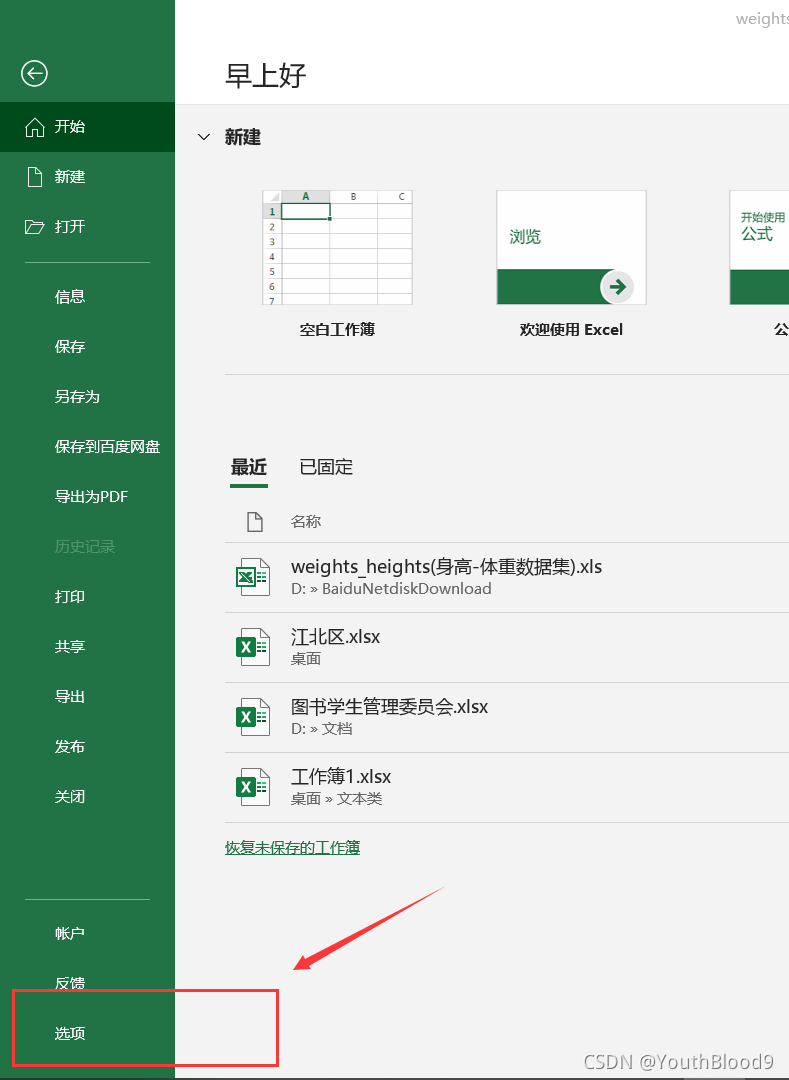
Task: Switch to the 最近 tab
Action: click(249, 467)
